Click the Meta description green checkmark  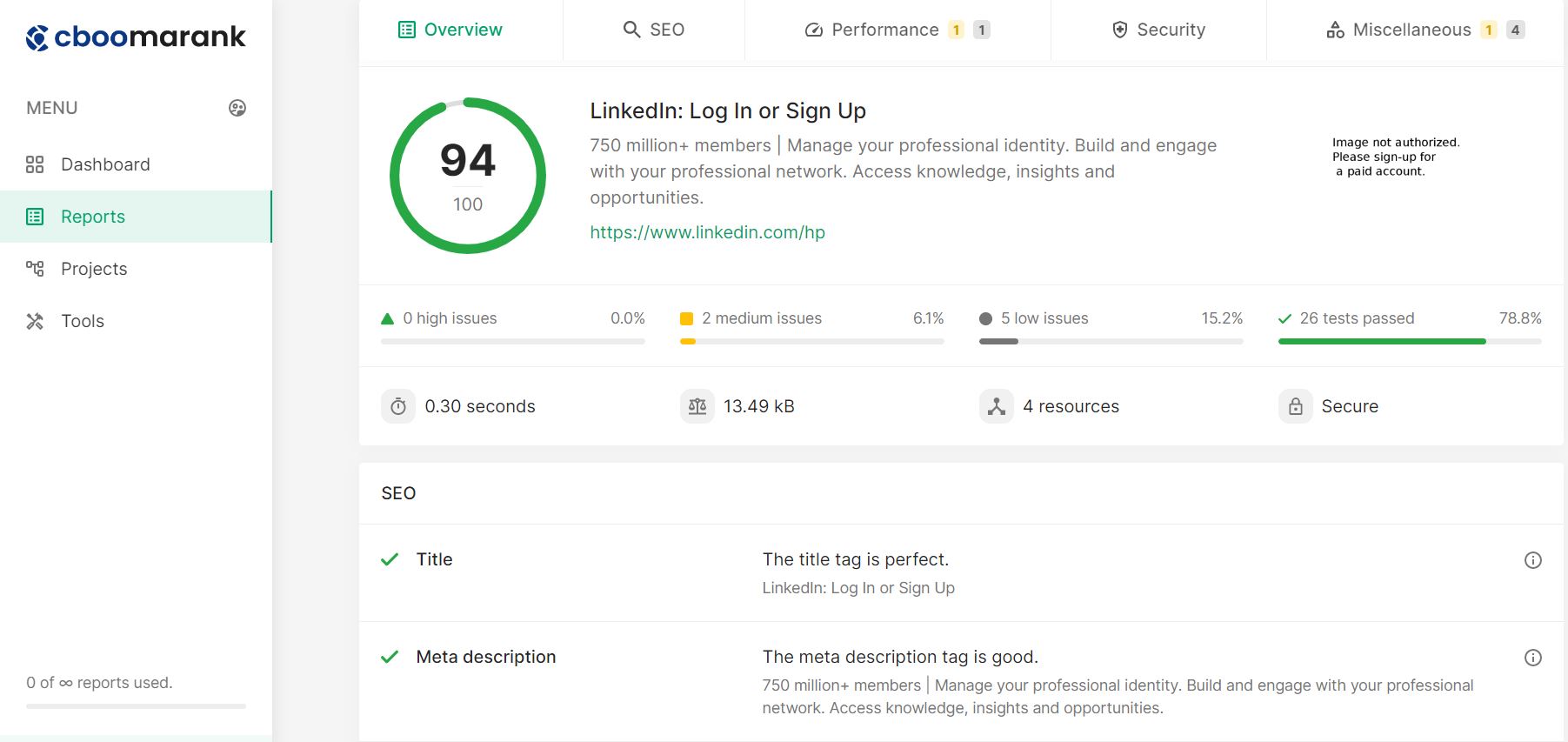390,657
